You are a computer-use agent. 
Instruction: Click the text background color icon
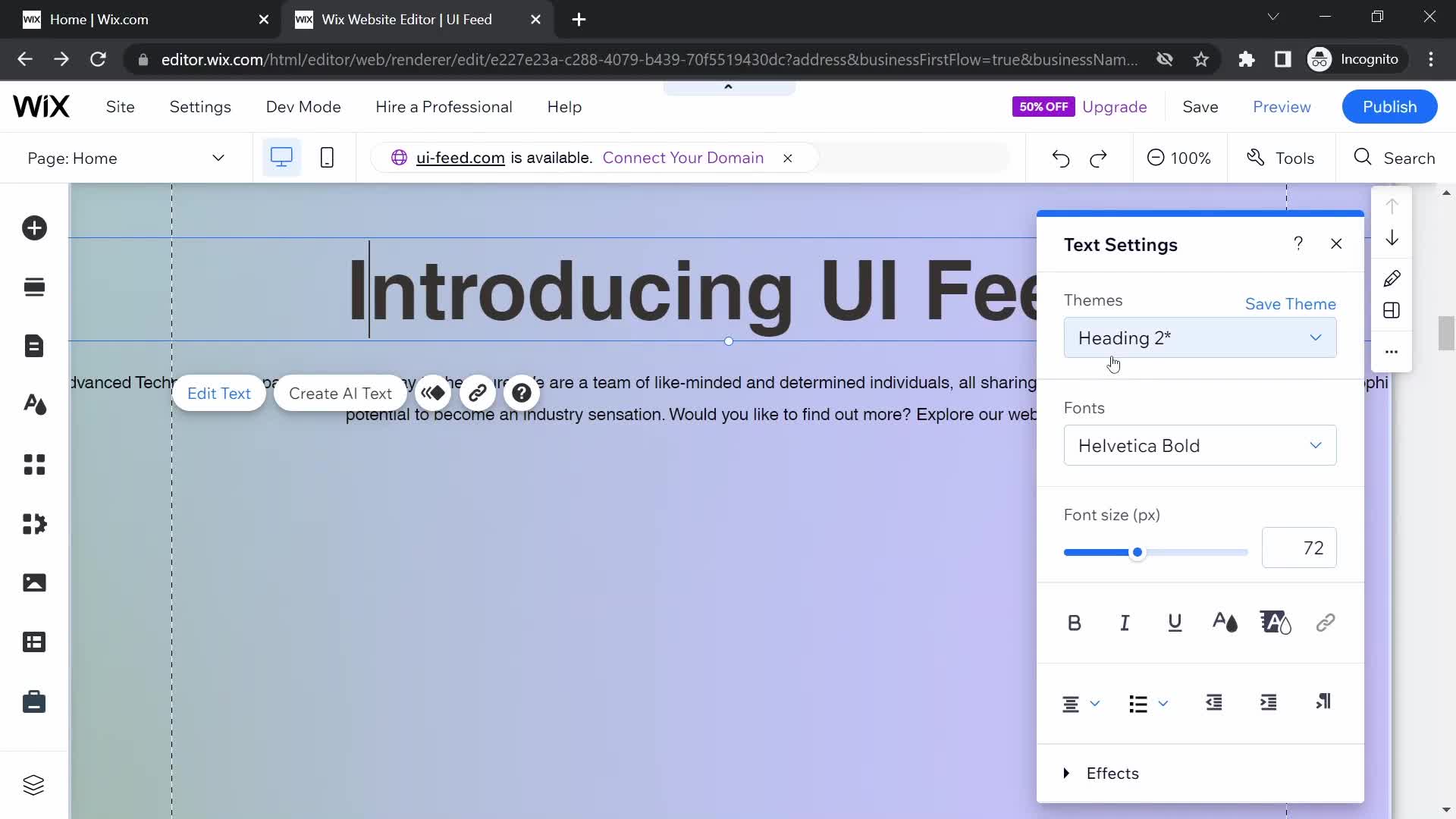(1275, 622)
